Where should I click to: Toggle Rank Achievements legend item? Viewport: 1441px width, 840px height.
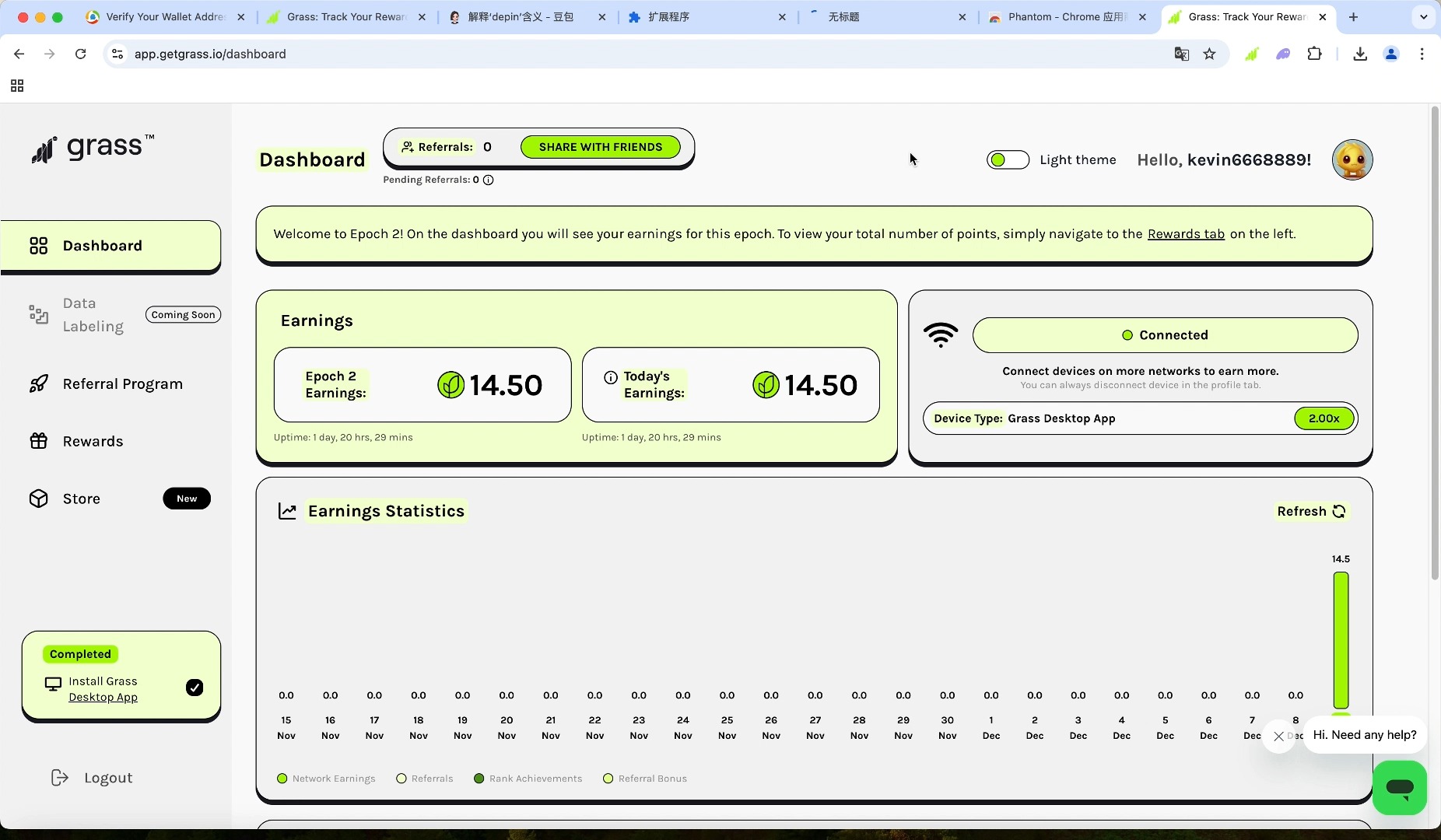528,779
